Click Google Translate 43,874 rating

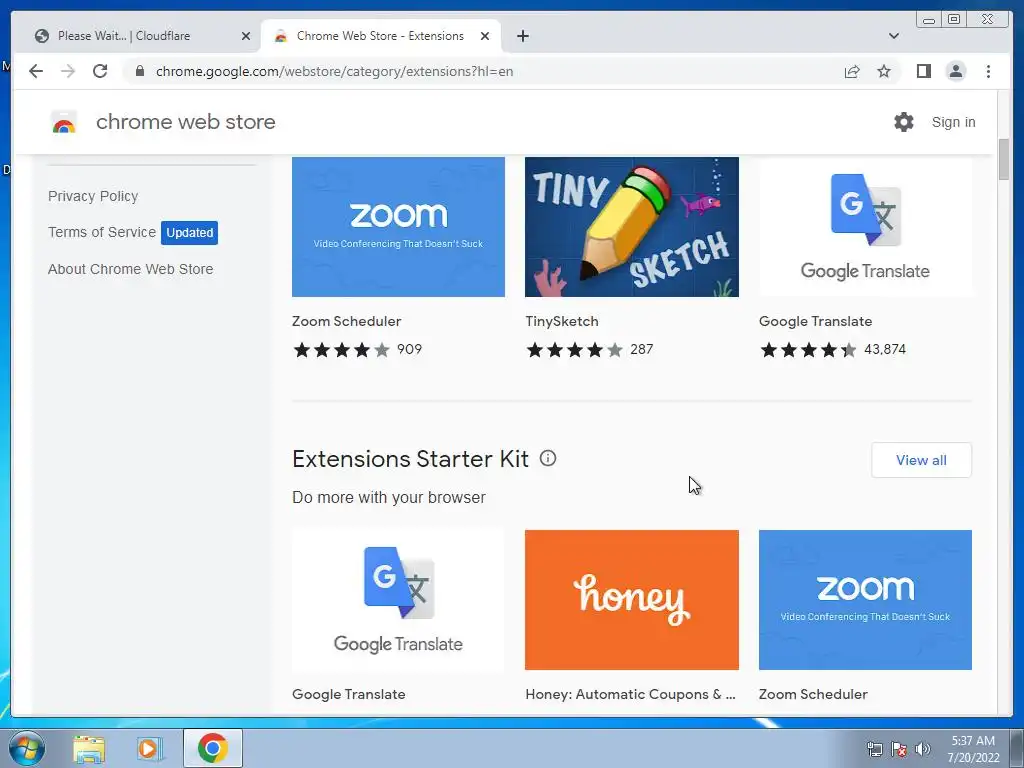[x=833, y=349]
